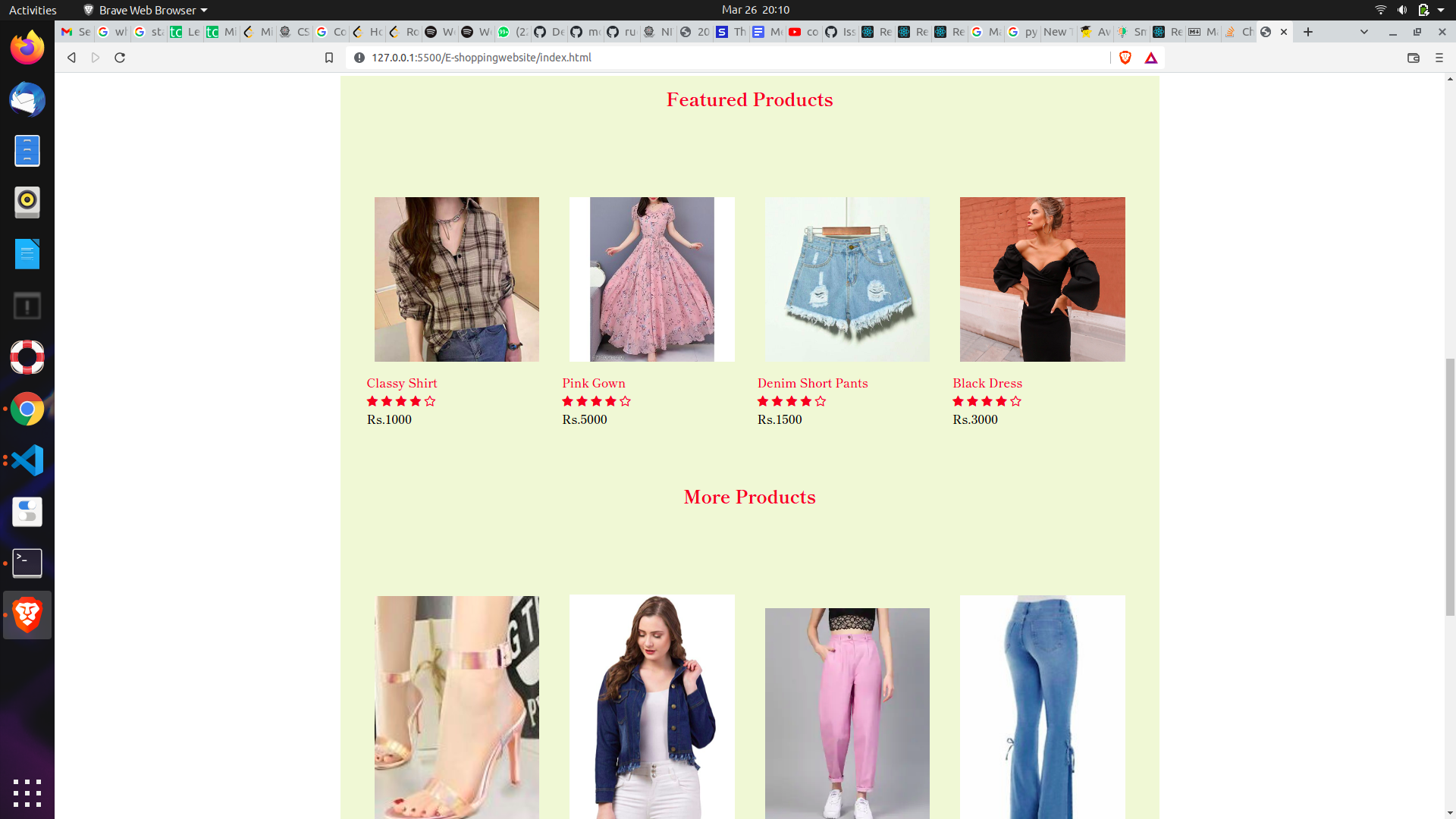Open Activities overview

[x=33, y=10]
